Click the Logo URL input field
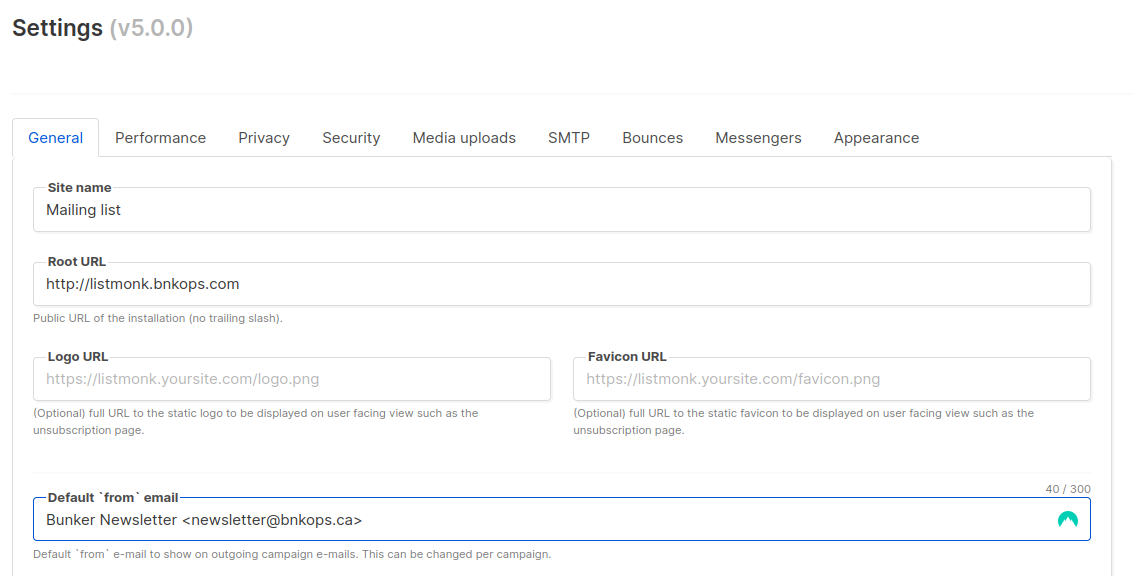 pos(291,378)
